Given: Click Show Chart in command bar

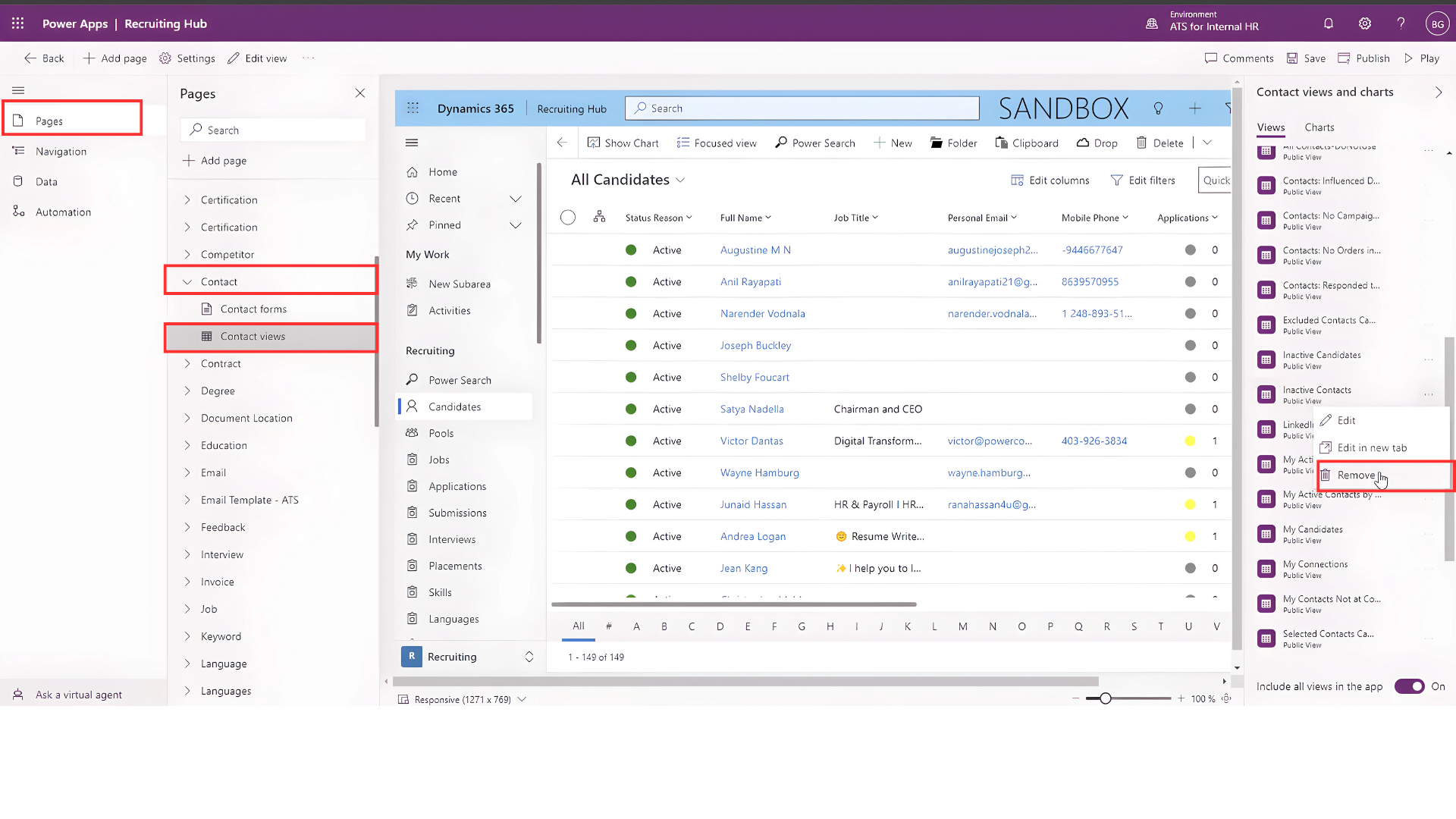Looking at the screenshot, I should click(x=623, y=143).
